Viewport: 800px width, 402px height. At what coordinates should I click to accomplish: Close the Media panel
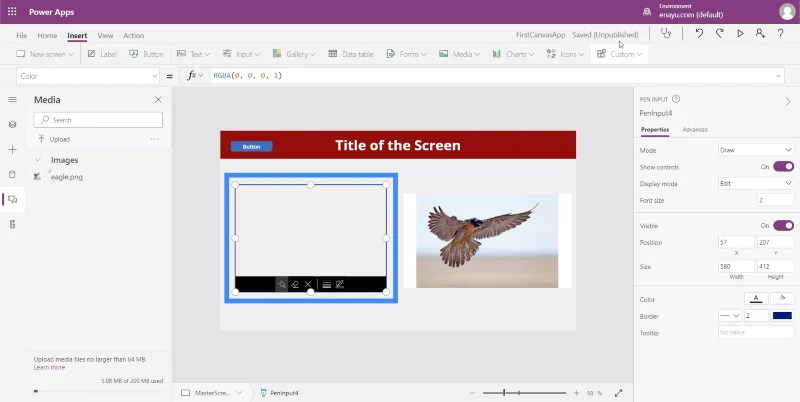[x=158, y=99]
